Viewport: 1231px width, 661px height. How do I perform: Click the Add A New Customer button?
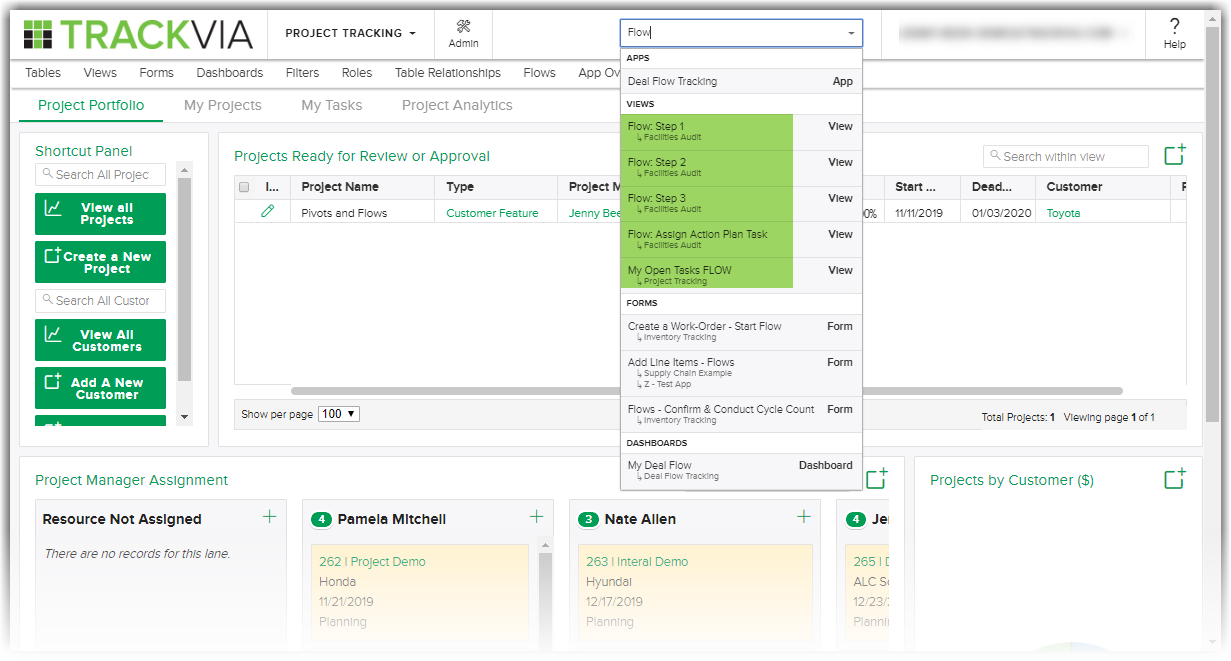(x=100, y=388)
